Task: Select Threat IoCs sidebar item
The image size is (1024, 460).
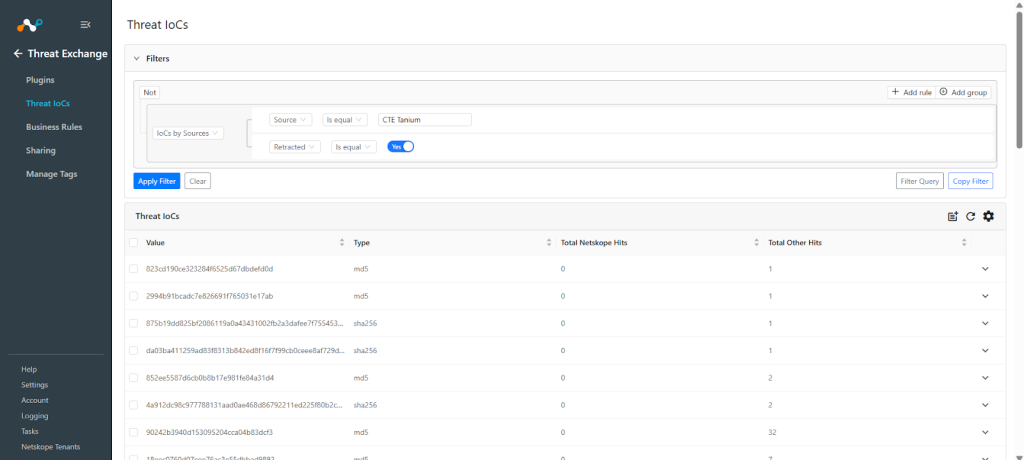Action: 48,103
